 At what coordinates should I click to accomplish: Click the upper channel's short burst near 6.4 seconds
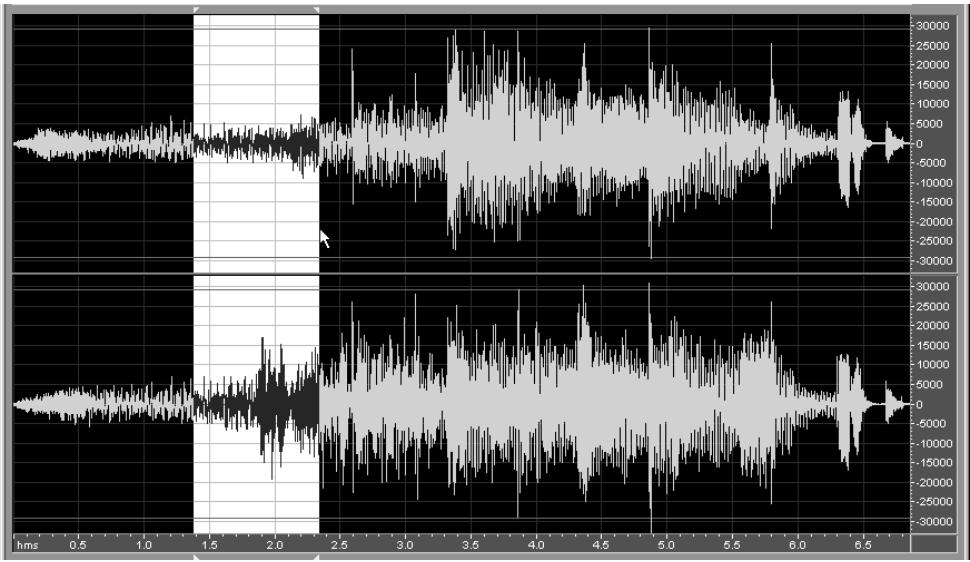850,149
